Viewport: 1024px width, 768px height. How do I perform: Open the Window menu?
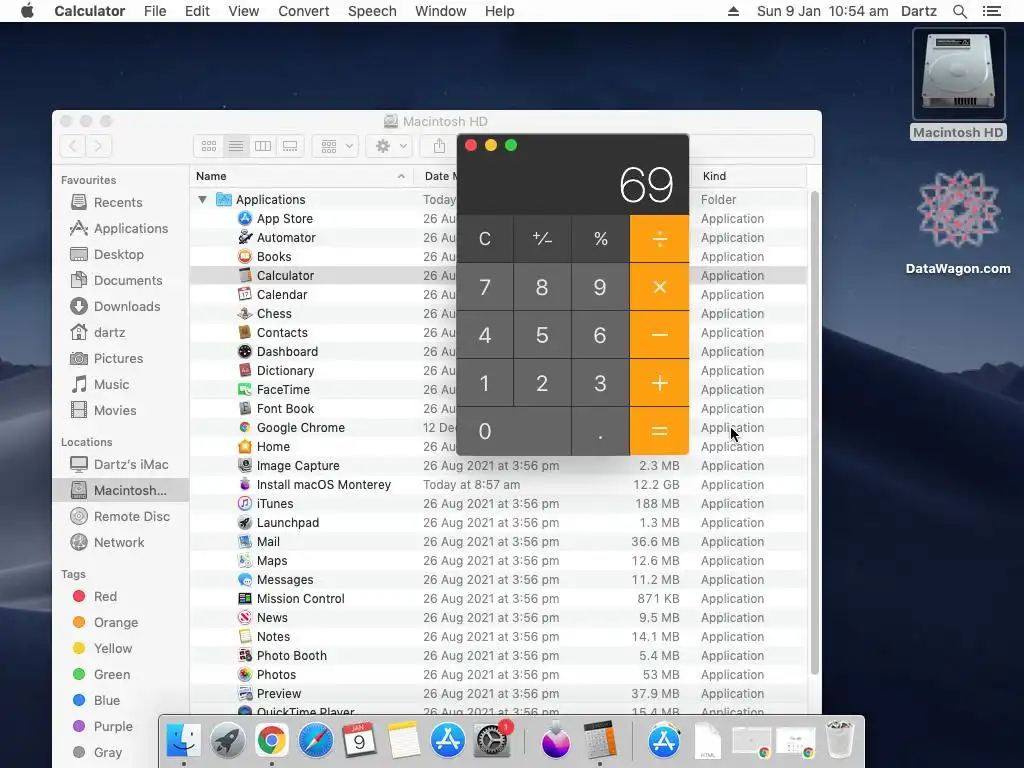tap(441, 11)
